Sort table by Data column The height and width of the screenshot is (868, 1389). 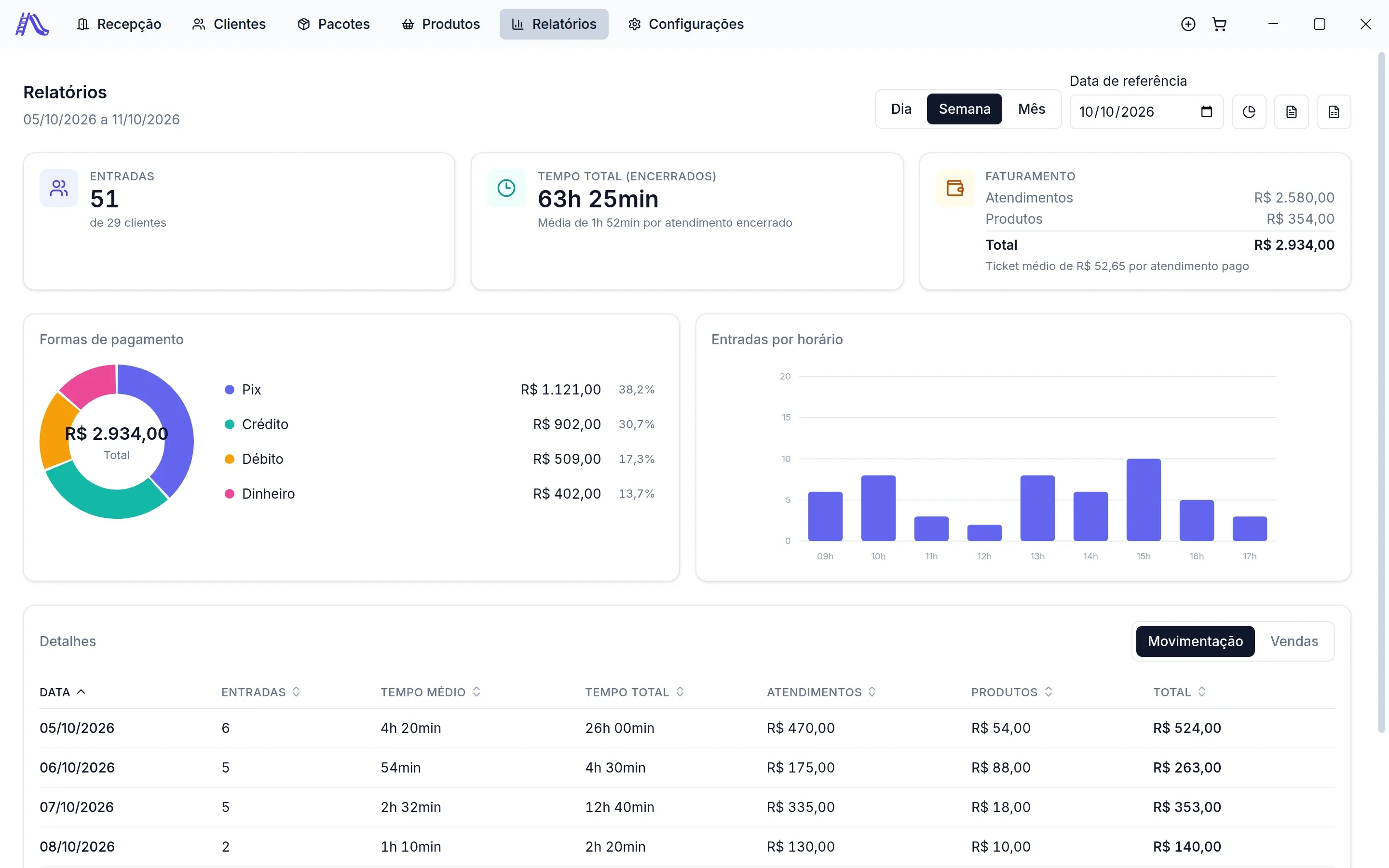(63, 692)
